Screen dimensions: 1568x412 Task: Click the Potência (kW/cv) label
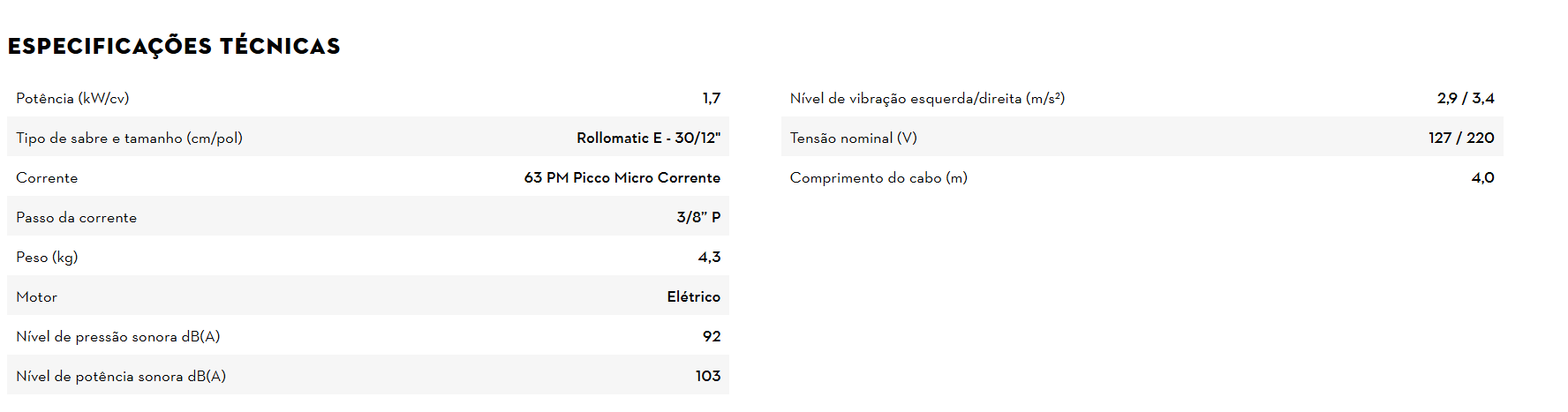click(x=72, y=98)
